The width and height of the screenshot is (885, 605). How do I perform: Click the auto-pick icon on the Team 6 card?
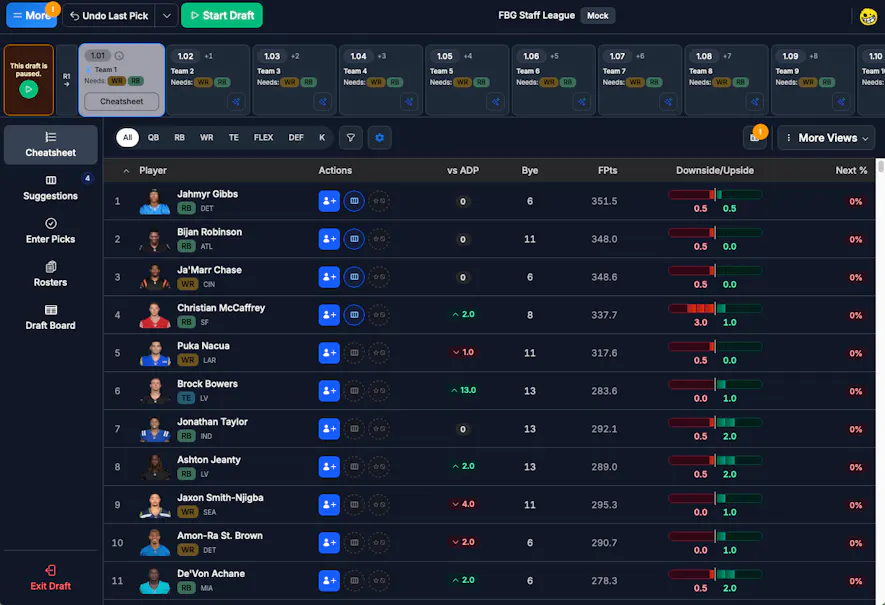tap(581, 102)
